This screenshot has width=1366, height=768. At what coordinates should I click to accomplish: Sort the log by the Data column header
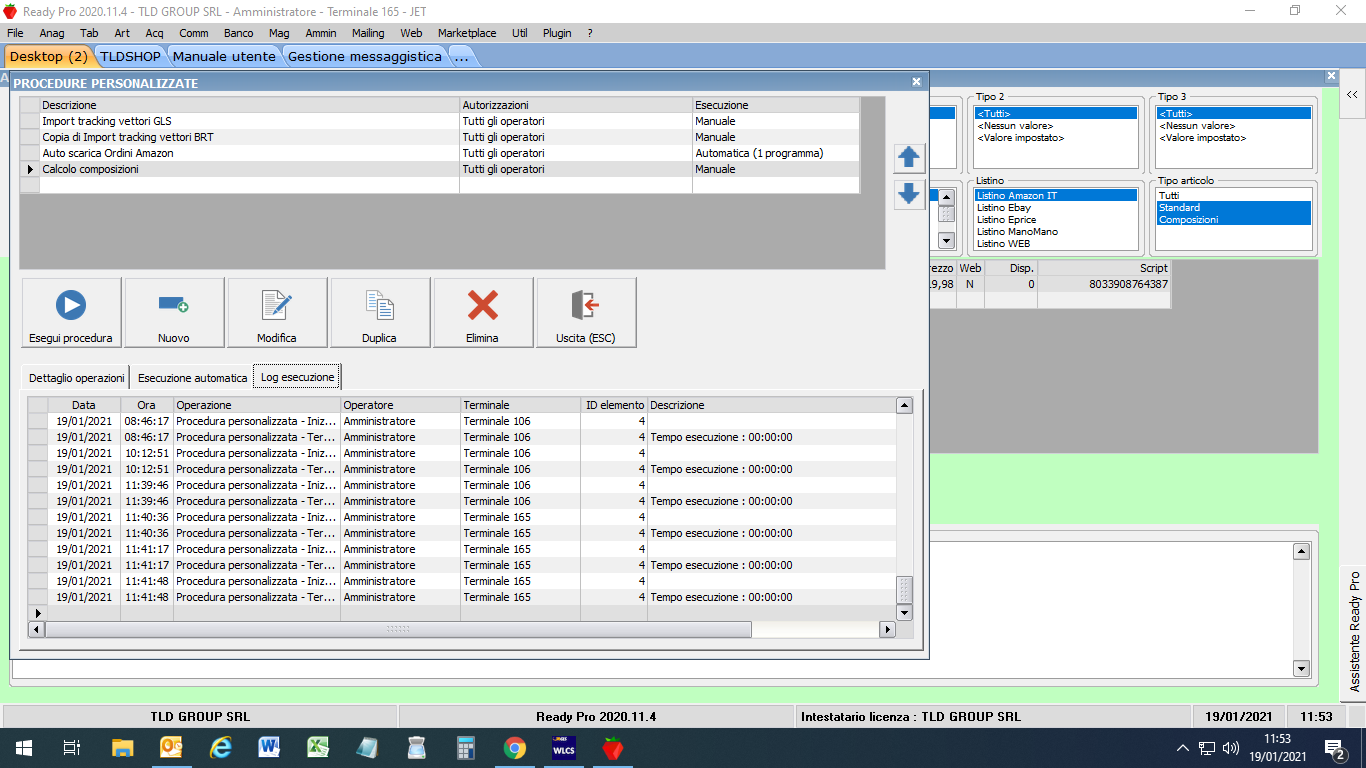coord(84,405)
